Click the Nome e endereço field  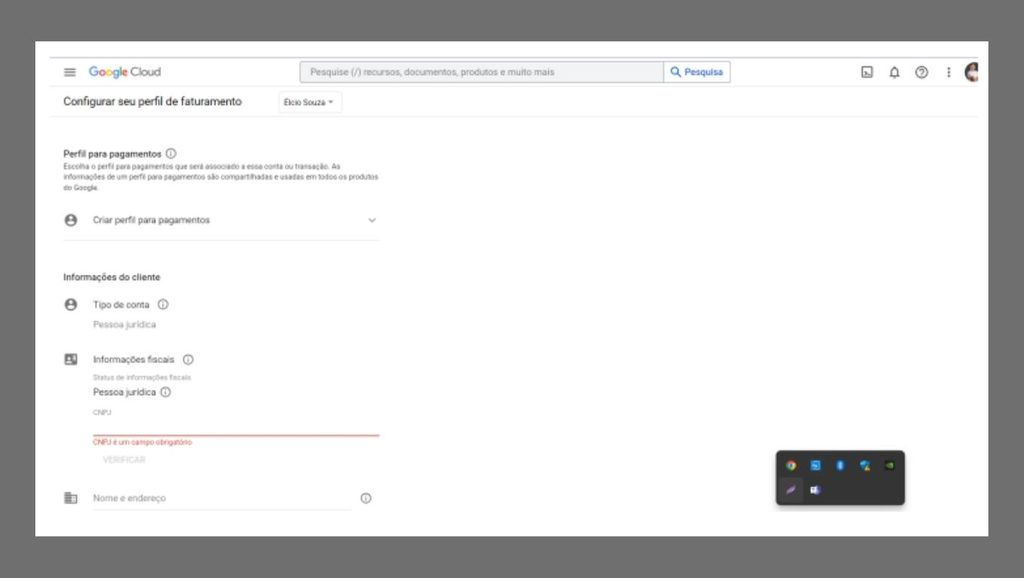point(222,498)
